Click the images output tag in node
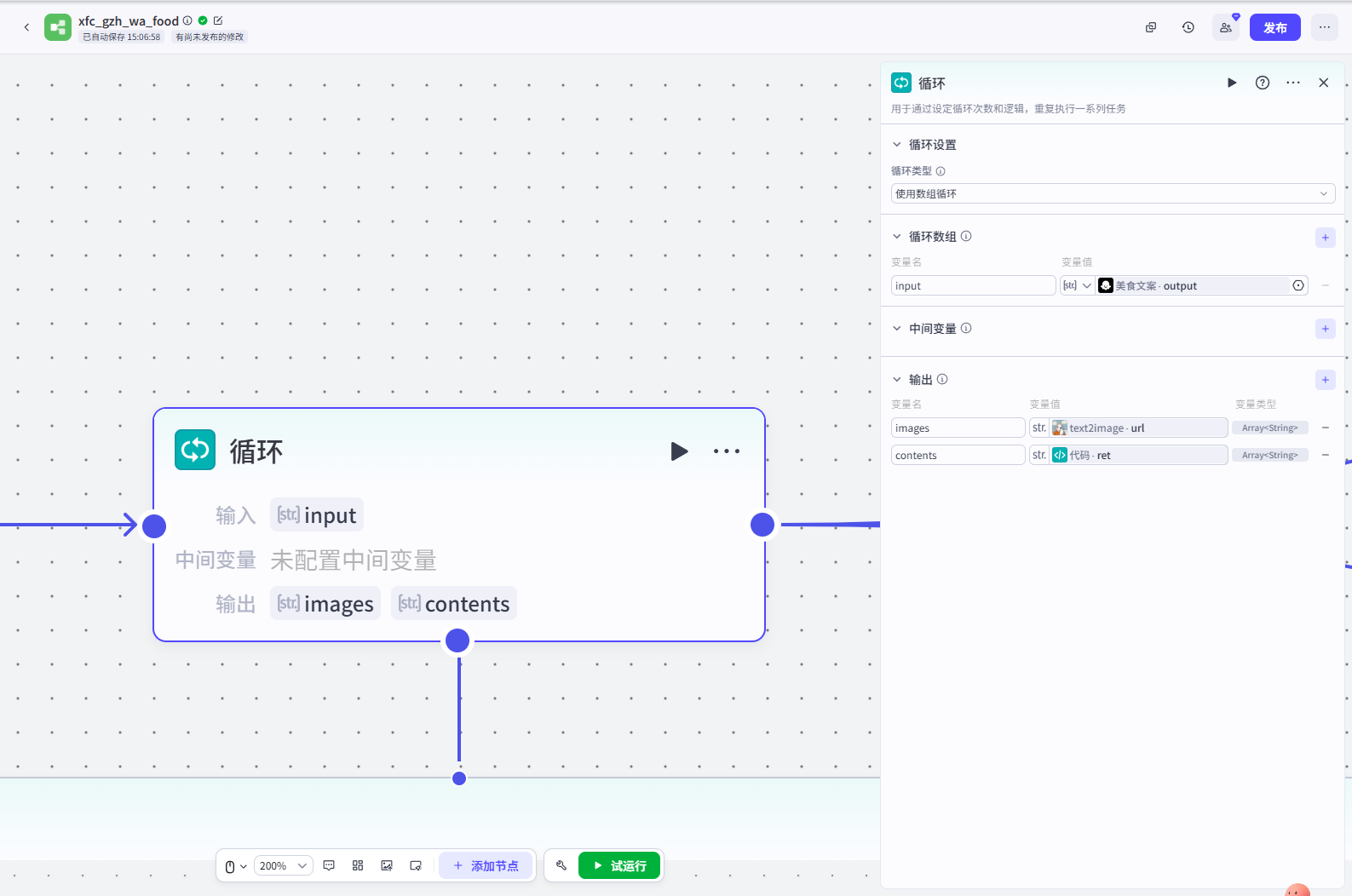This screenshot has width=1352, height=896. tap(325, 604)
